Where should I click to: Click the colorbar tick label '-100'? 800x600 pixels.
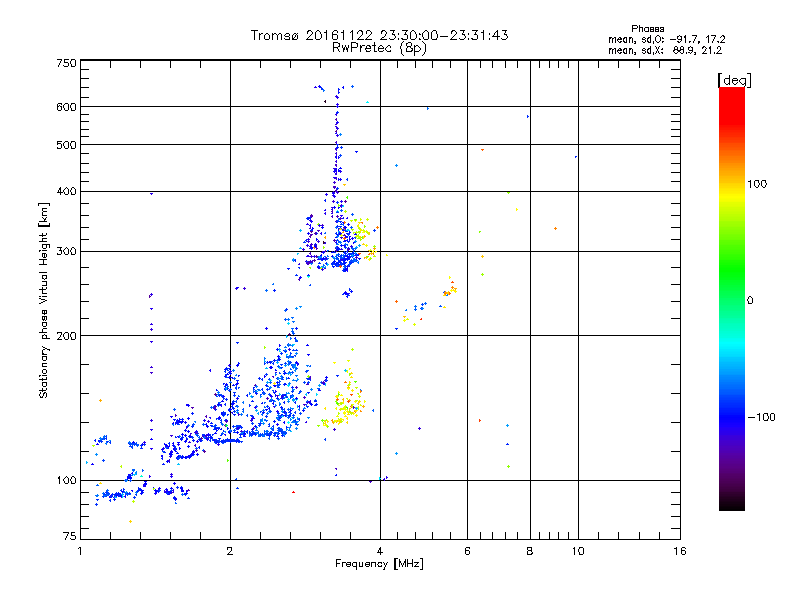pyautogui.click(x=761, y=417)
